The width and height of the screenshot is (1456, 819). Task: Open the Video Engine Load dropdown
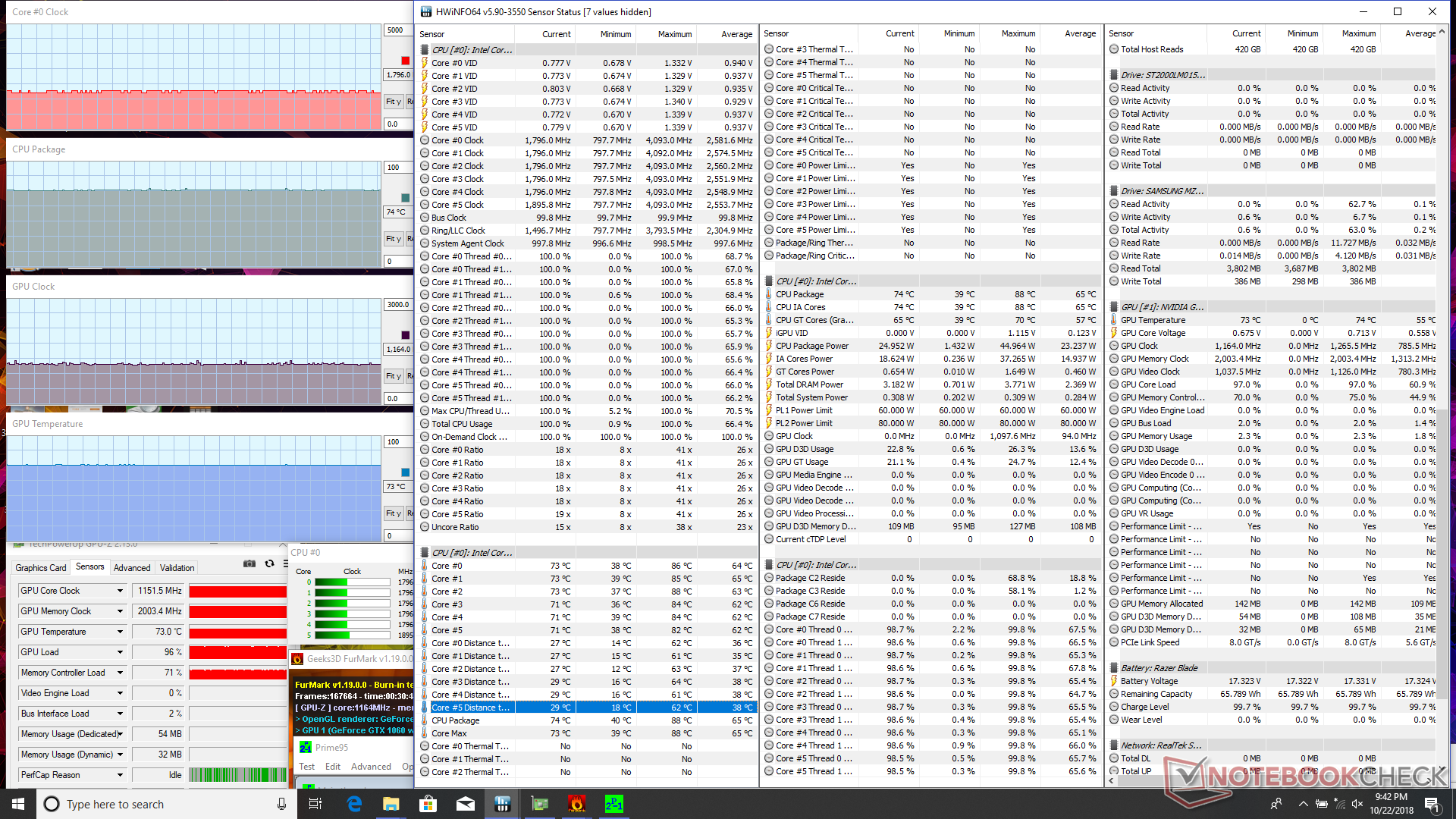(x=120, y=693)
